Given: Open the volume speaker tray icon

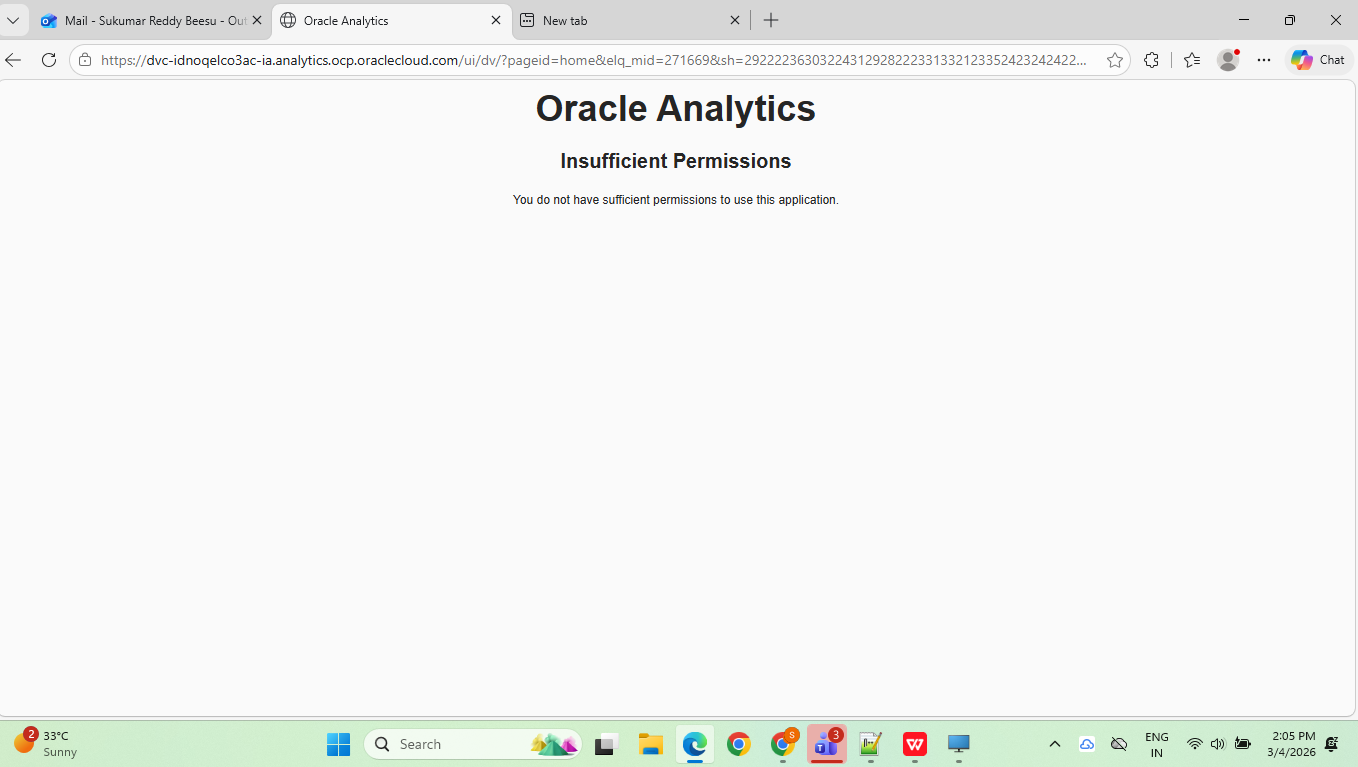Looking at the screenshot, I should (x=1217, y=744).
